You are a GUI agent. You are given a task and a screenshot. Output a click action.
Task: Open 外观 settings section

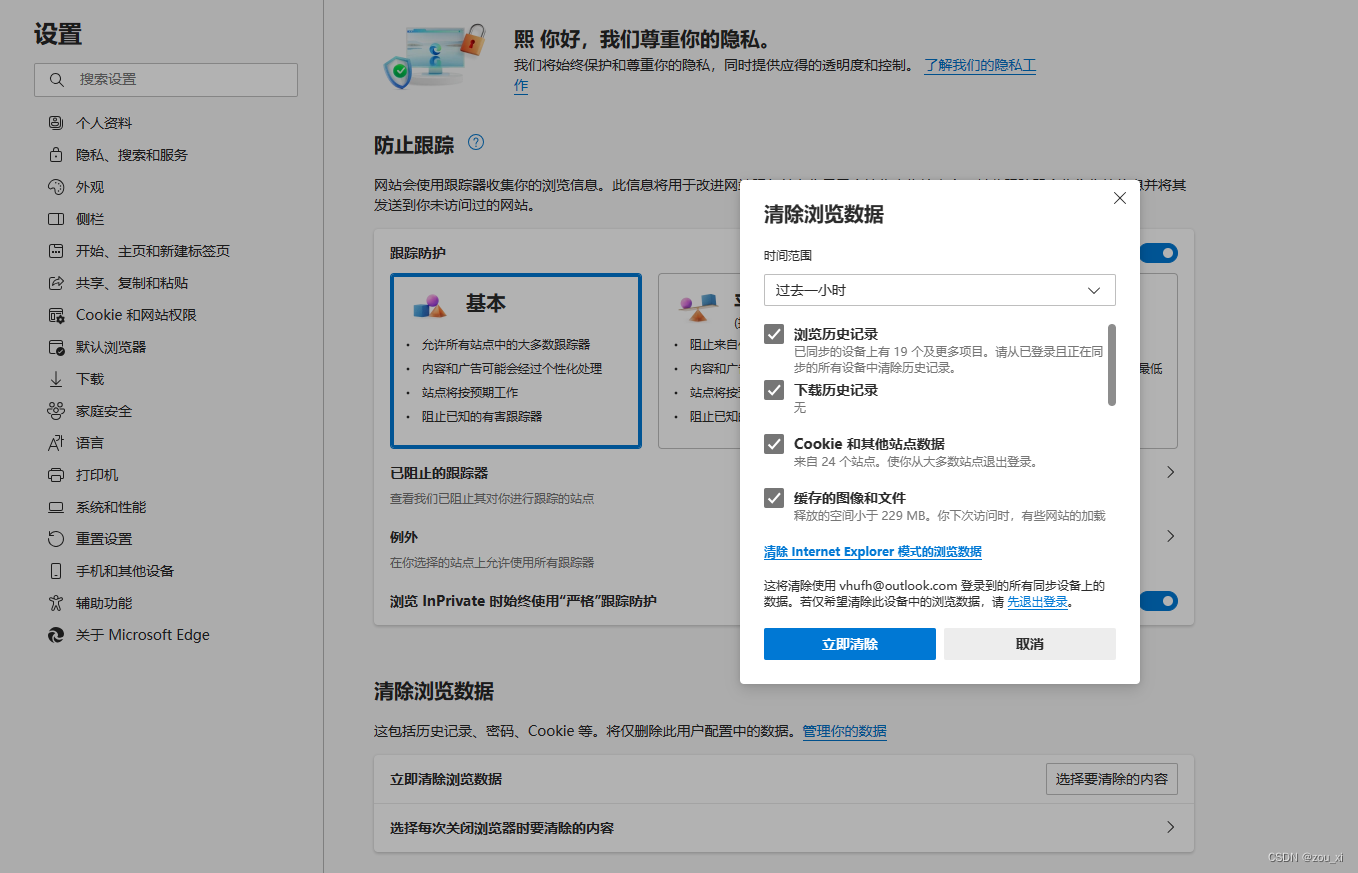click(x=90, y=187)
